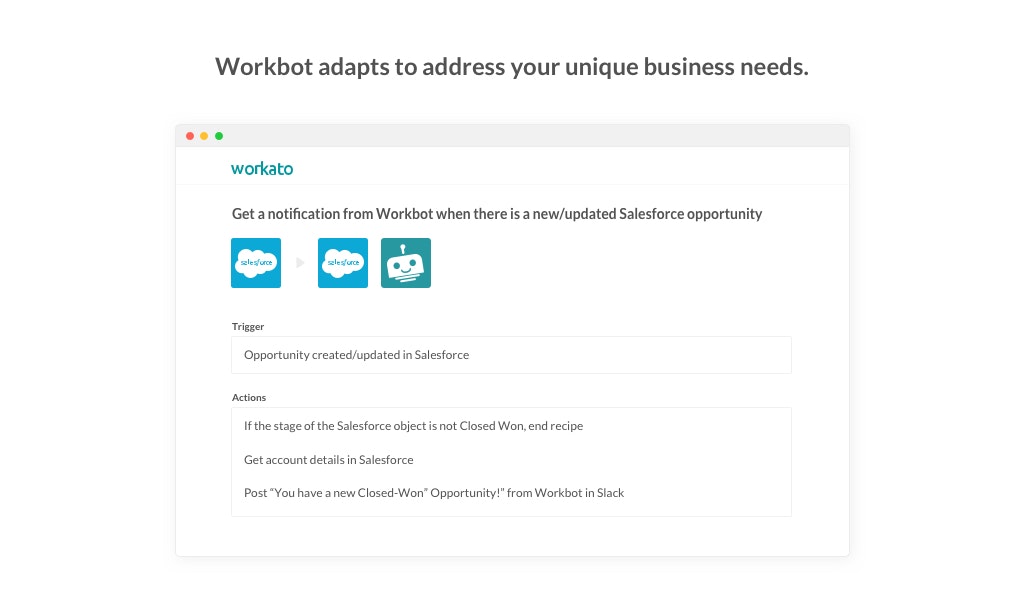Select the Get account details in Salesforce action
The image size is (1024, 600).
click(329, 459)
